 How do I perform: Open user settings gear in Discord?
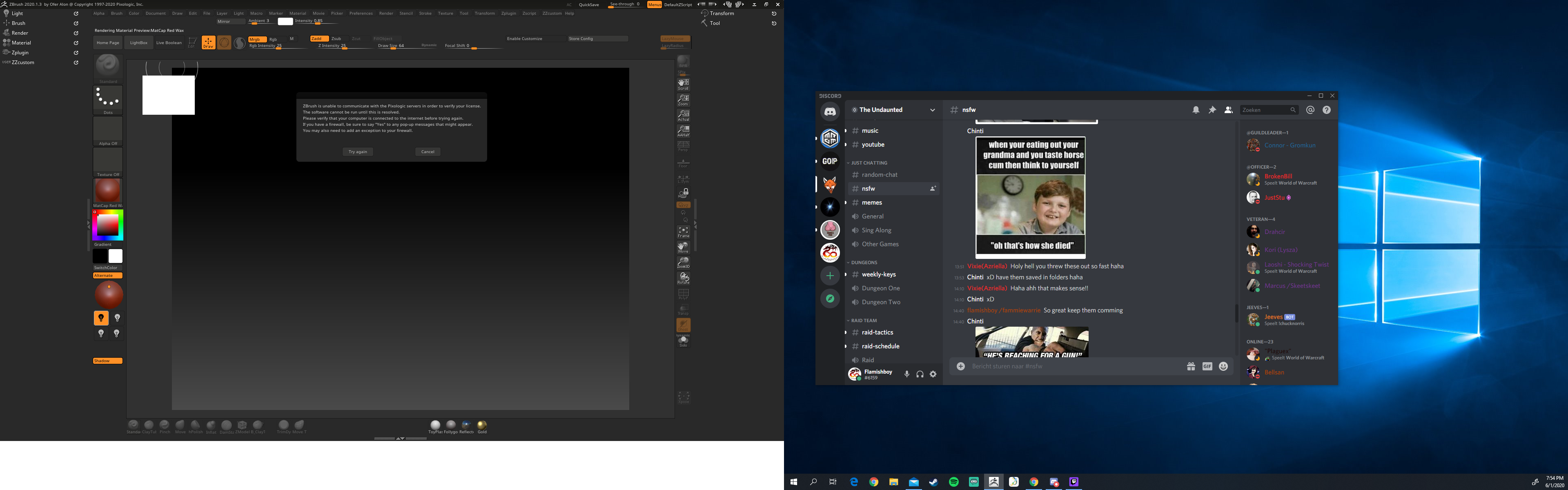point(933,374)
